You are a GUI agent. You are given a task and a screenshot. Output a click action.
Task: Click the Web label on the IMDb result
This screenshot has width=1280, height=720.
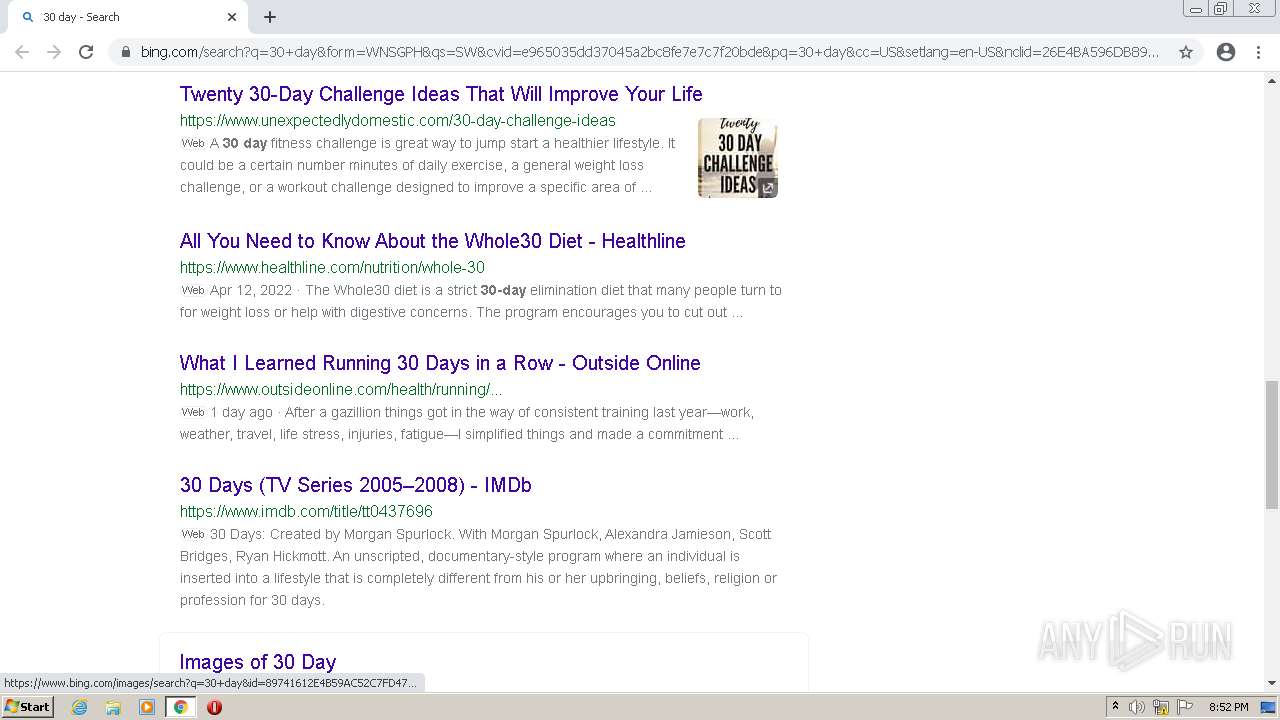[x=193, y=534]
